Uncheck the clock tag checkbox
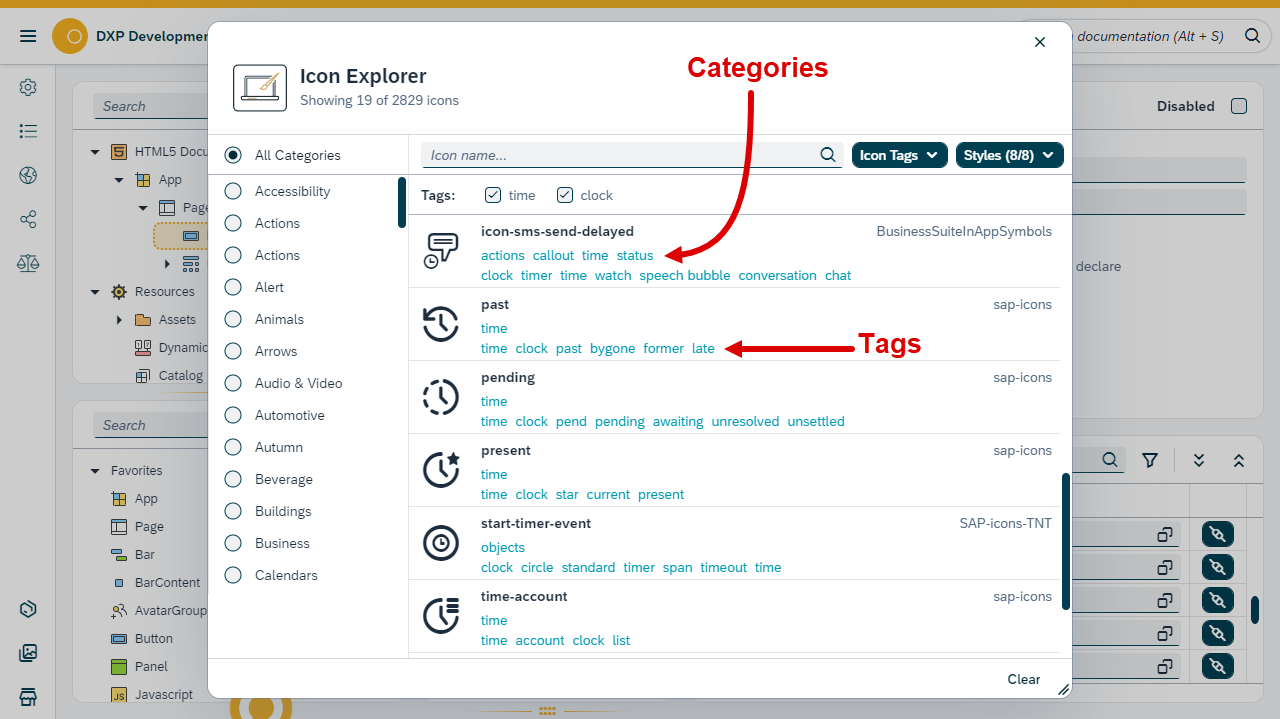Viewport: 1280px width, 719px height. tap(565, 195)
